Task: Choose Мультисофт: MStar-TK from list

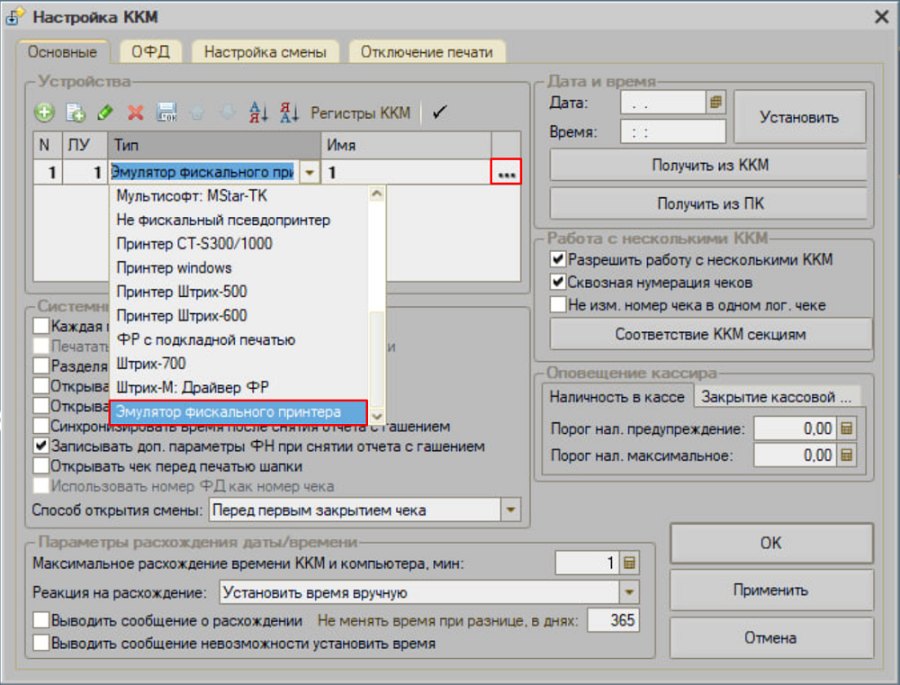Action: [239, 196]
